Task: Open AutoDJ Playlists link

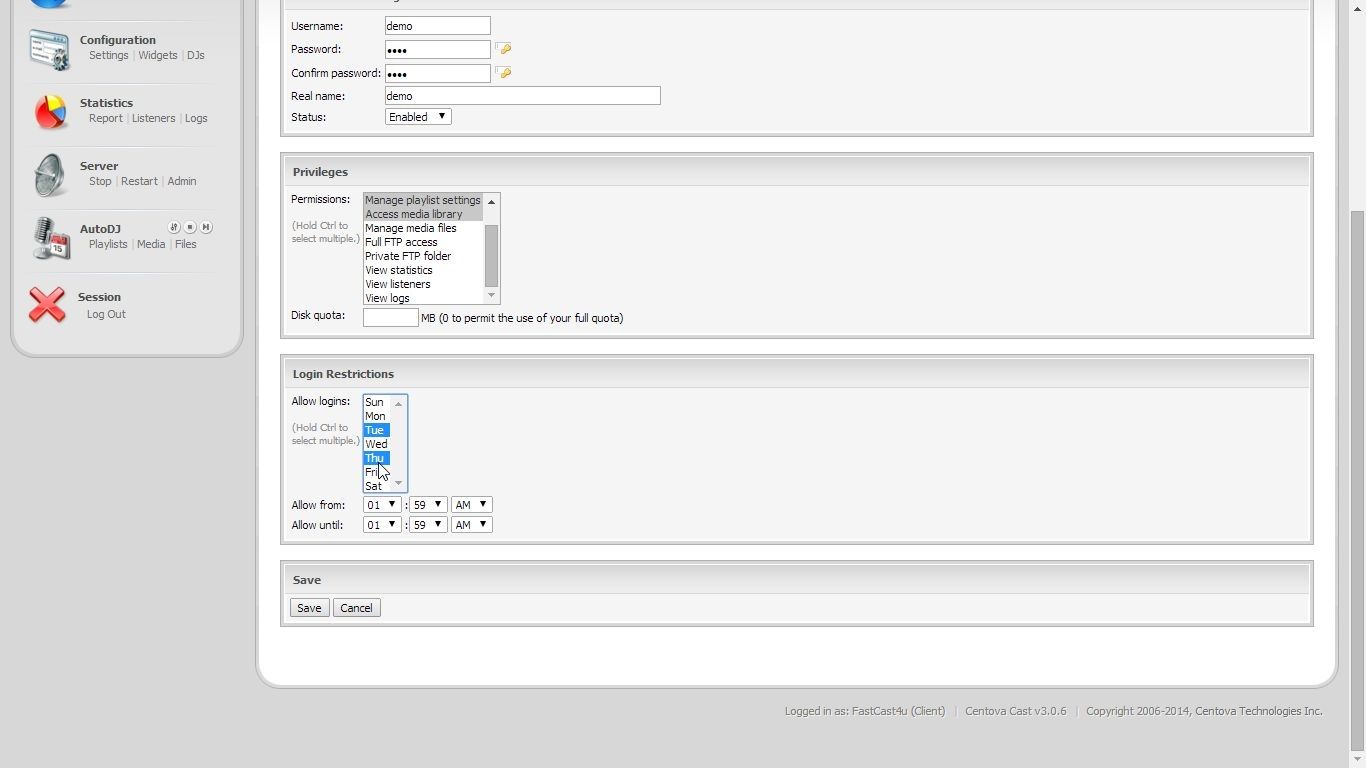Action: click(x=108, y=244)
